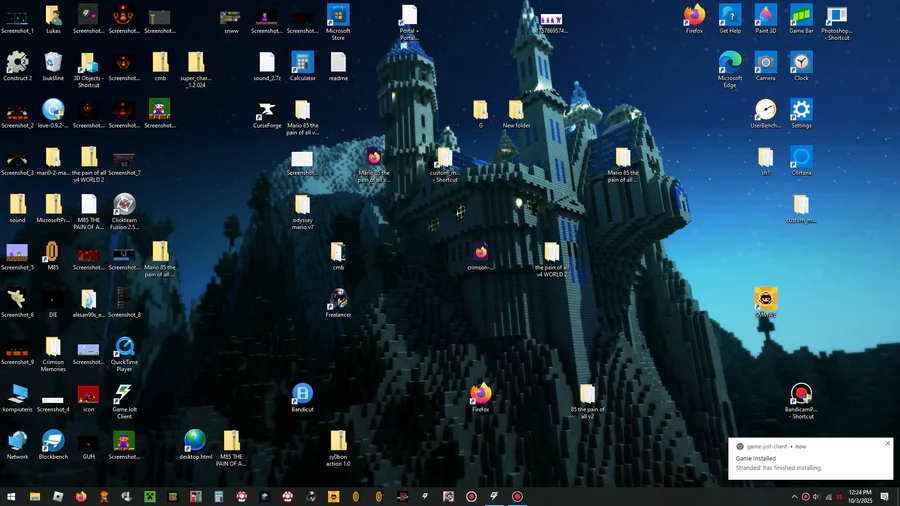900x506 pixels.
Task: Select the folder named G
Action: [480, 113]
